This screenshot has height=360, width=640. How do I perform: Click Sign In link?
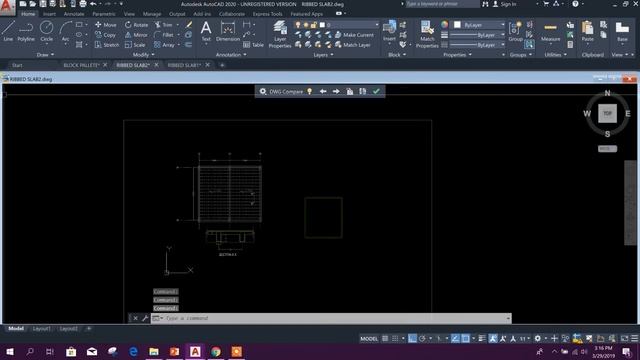click(x=504, y=4)
